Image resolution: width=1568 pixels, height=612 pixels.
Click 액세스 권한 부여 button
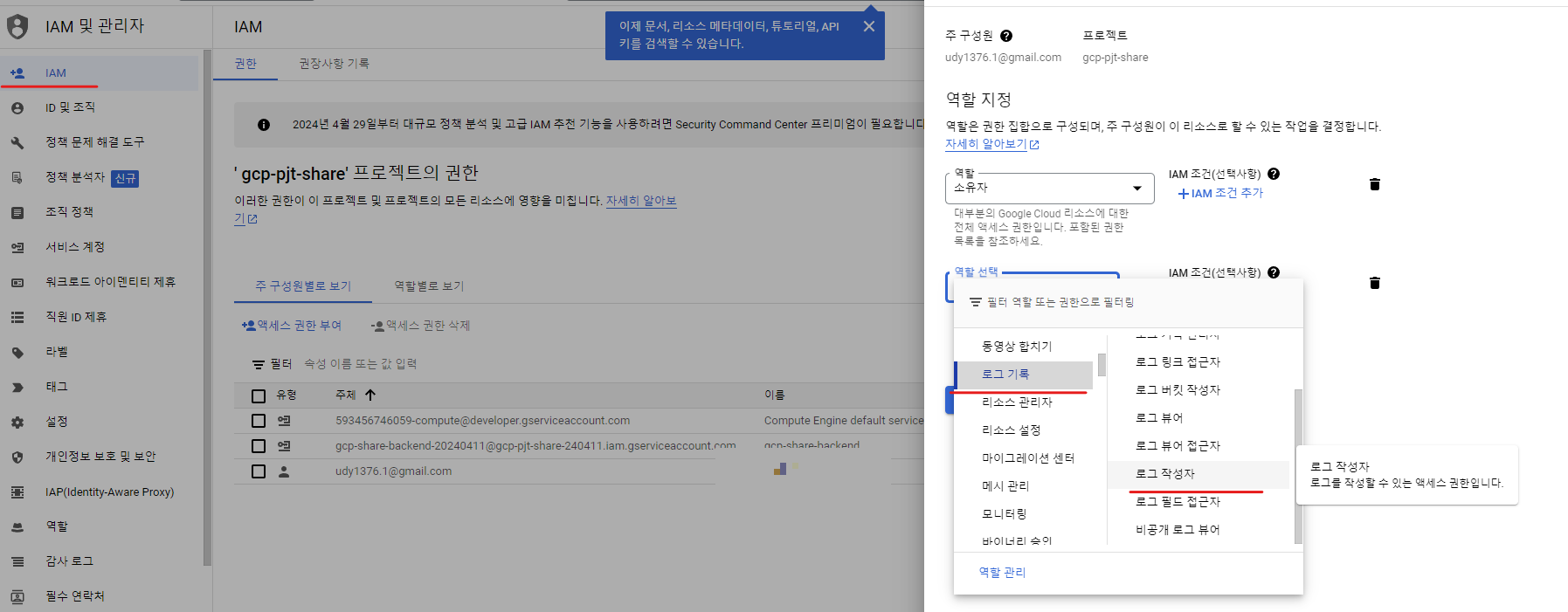pos(292,326)
